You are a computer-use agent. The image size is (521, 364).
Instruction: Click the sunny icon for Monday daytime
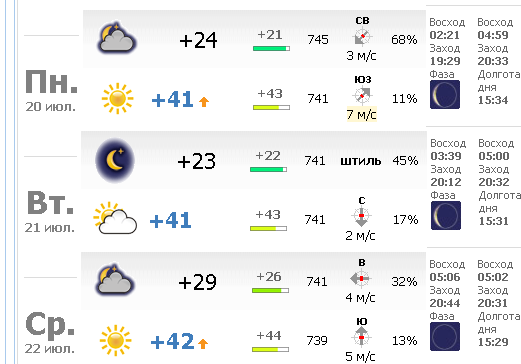(x=117, y=98)
